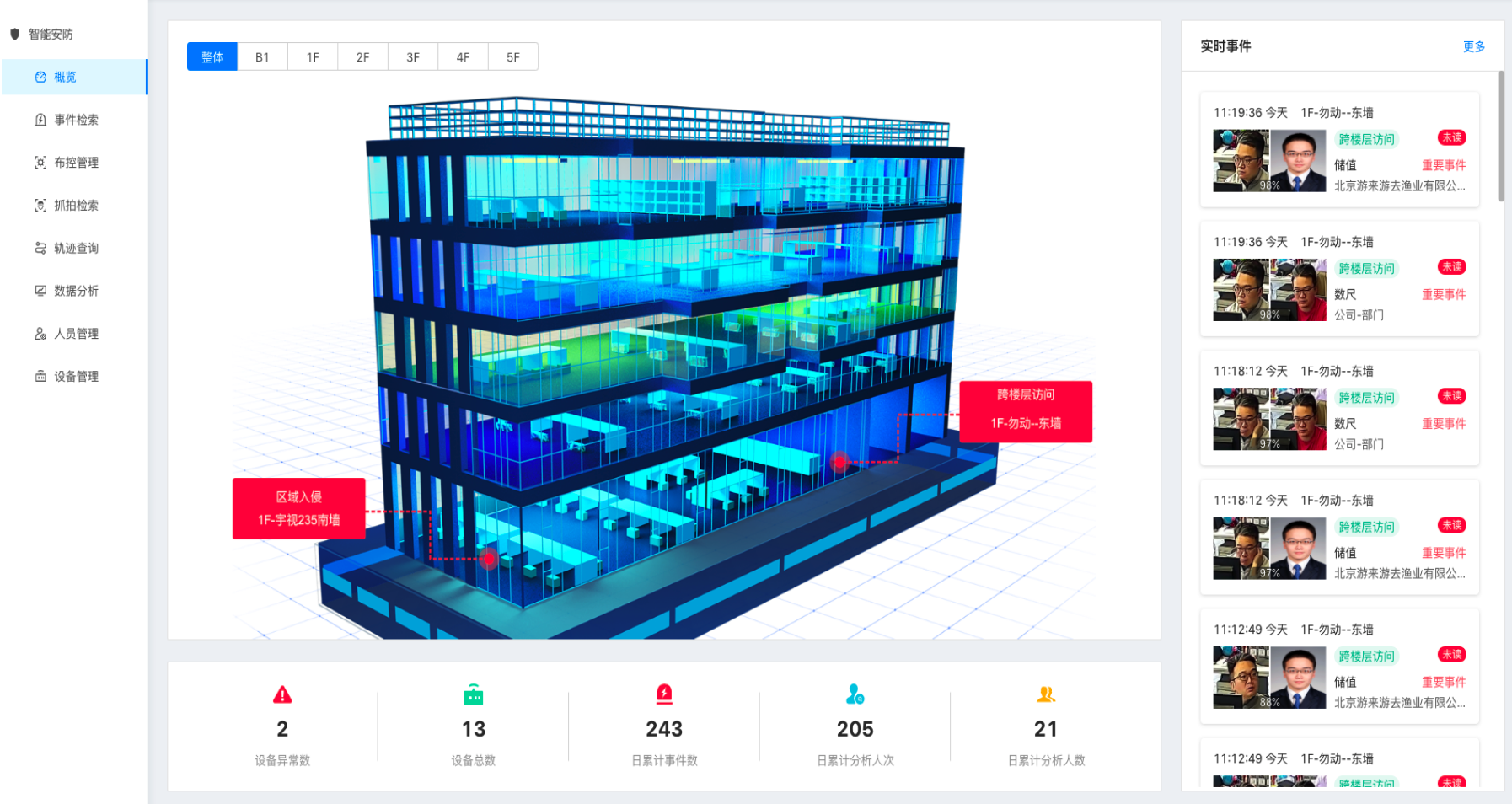Viewport: 1512px width, 804px height.
Task: Open registered photo in first 储值 event
Action: point(1298,160)
